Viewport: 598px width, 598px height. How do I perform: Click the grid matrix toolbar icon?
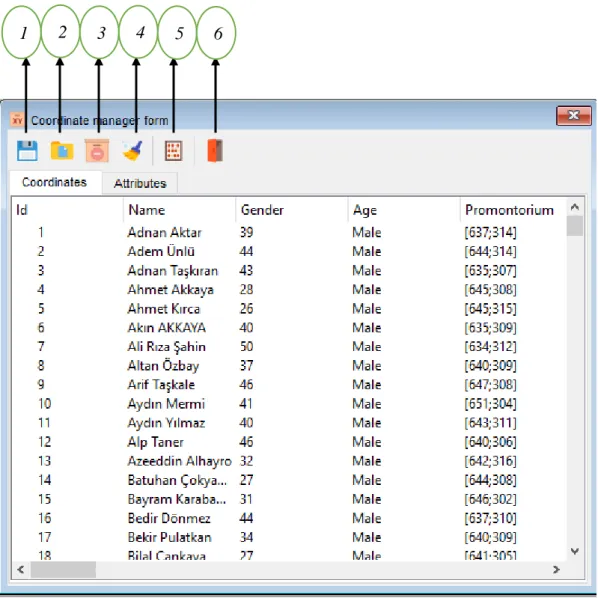(174, 151)
